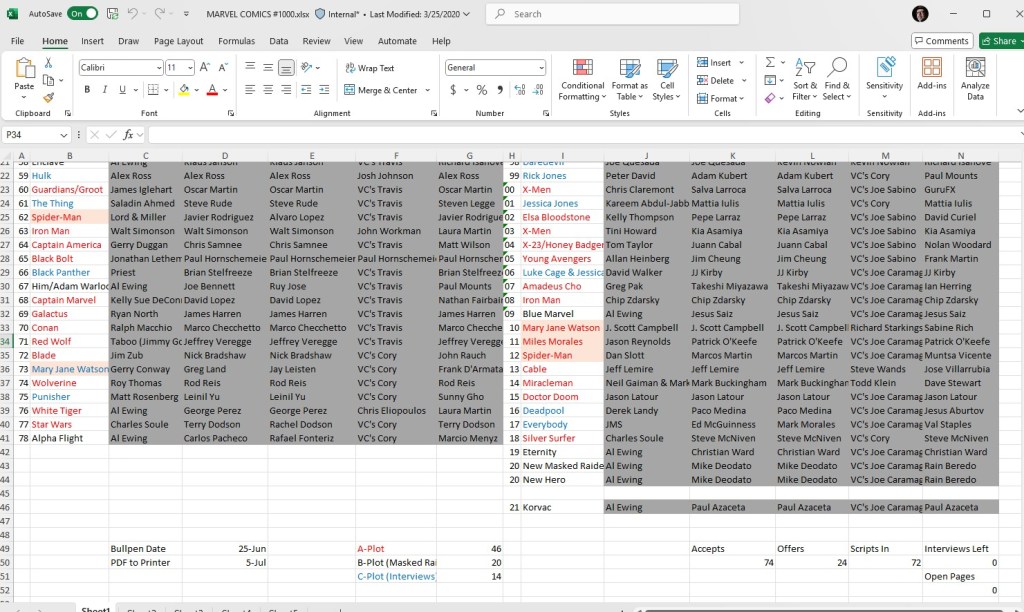Expand the Calibri font name dropdown
This screenshot has height=612, width=1024.
point(158,68)
